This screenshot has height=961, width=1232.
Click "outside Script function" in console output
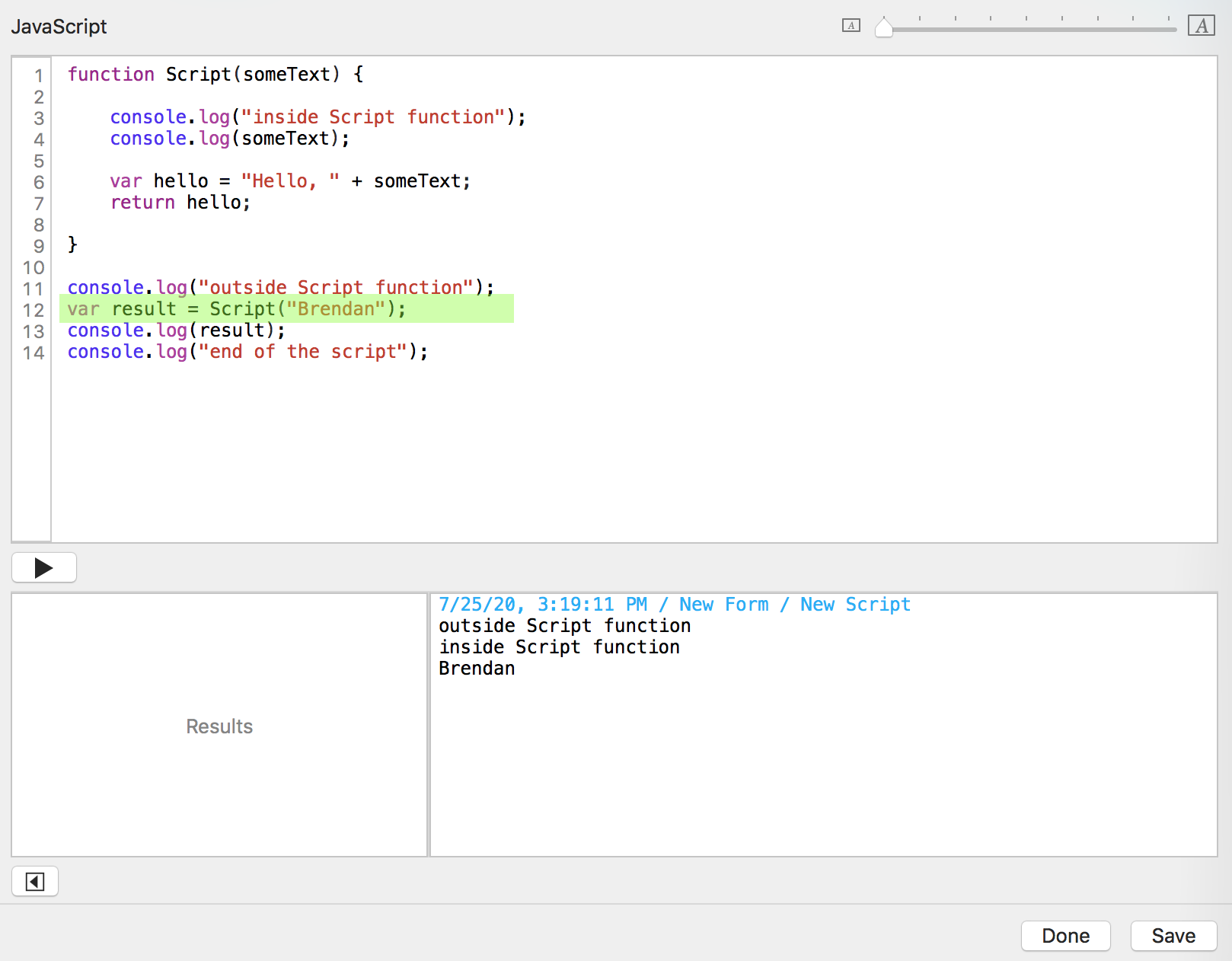564,626
